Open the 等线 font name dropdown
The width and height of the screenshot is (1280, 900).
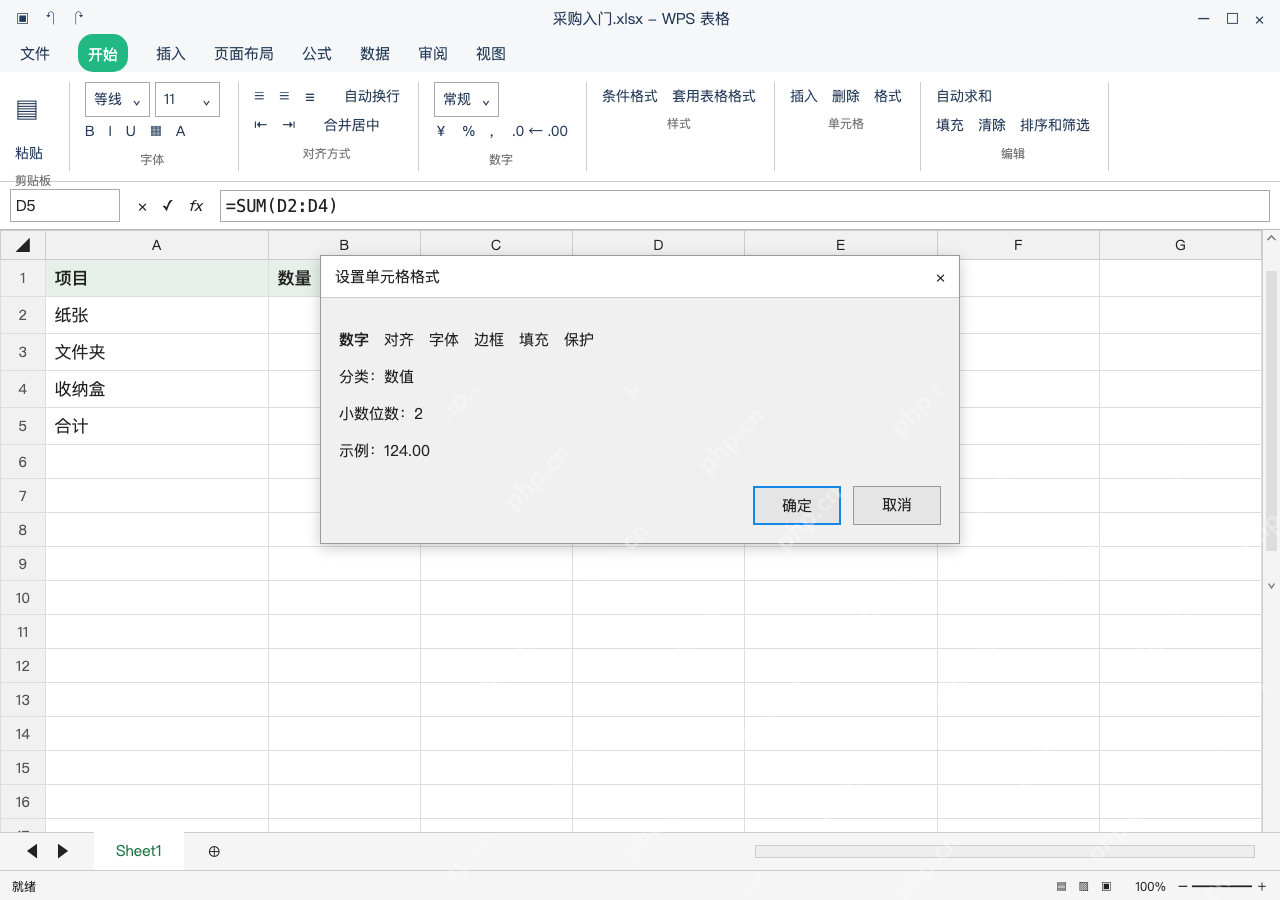[x=117, y=100]
